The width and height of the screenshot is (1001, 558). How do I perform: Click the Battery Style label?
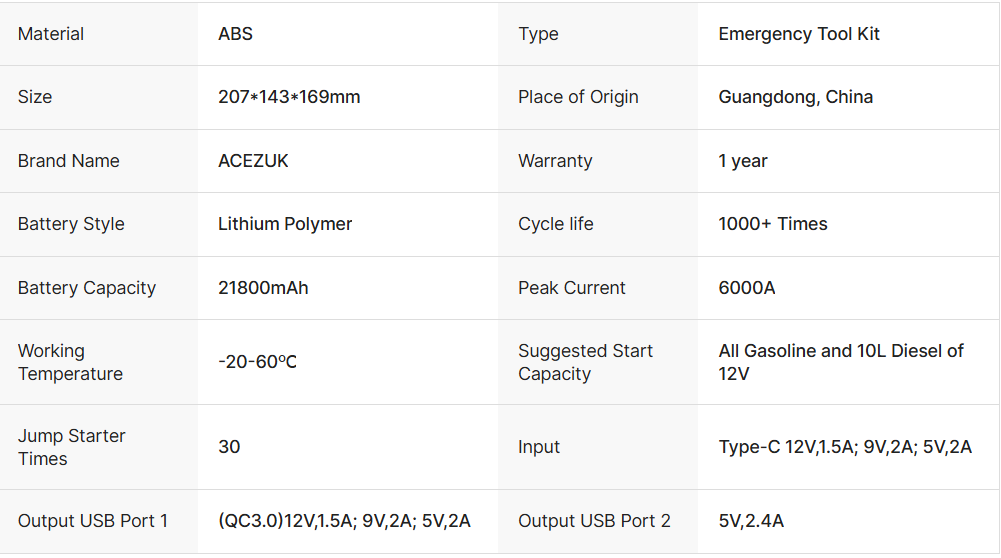71,224
